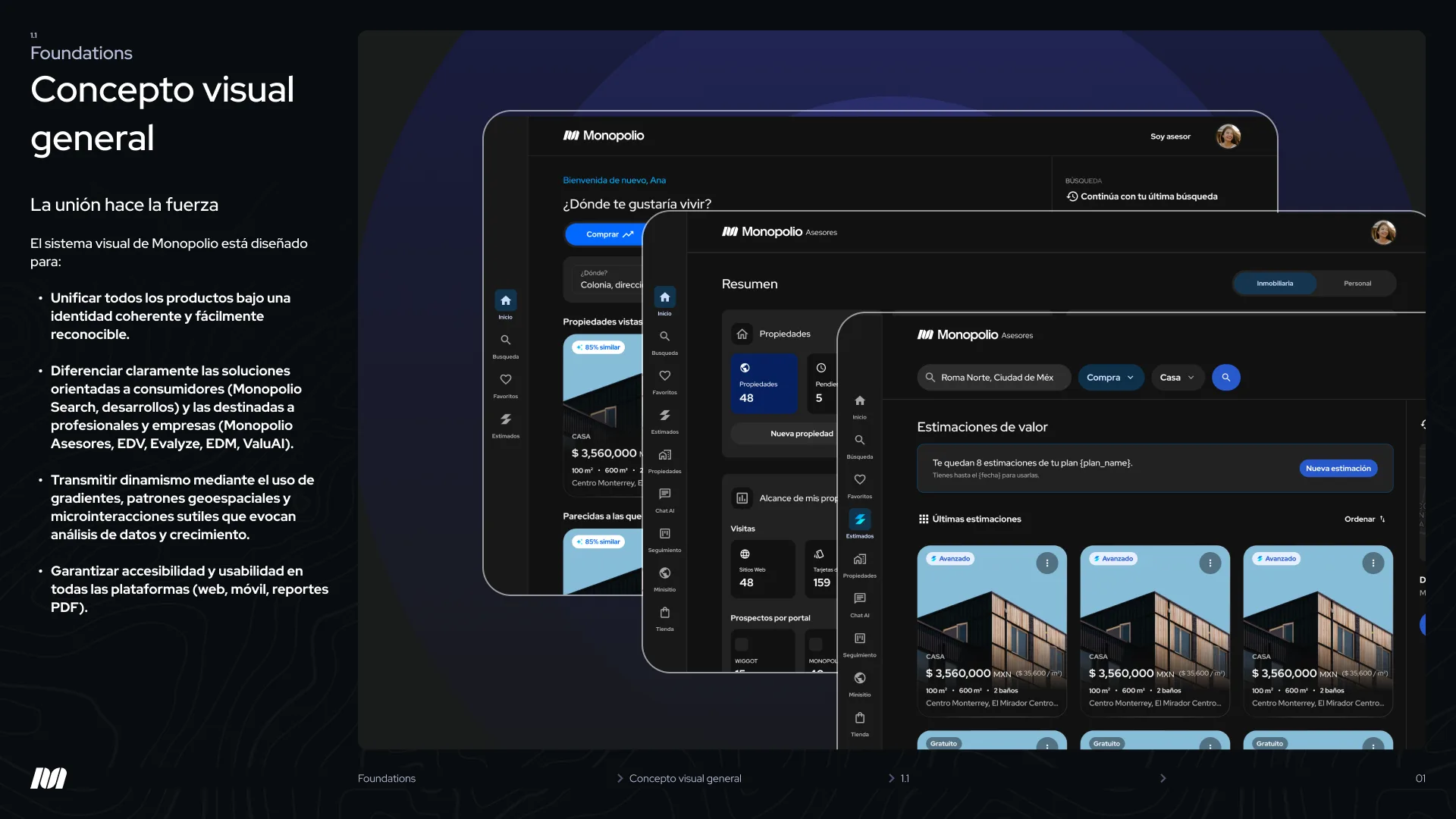Open Búsqueda in the Estimaciones window sidebar
Viewport: 1456px width, 819px height.
[x=859, y=446]
